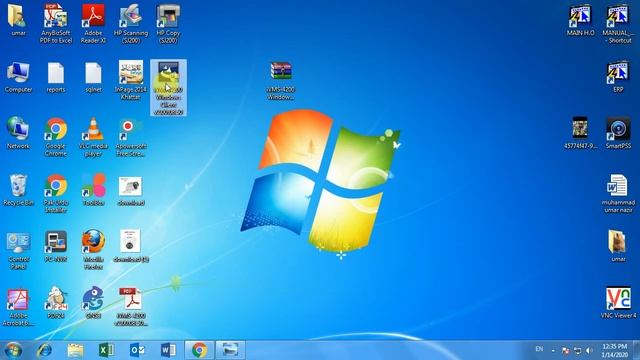Screen dimensions: 640x360
Task: Launch VNC Viewer 4 shortcut
Action: pos(618,302)
